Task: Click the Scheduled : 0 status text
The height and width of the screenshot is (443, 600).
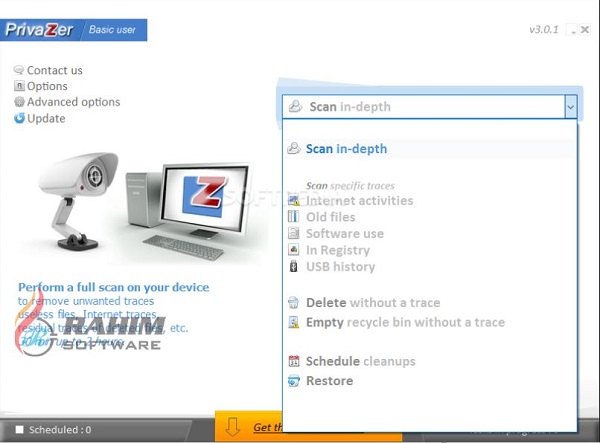Action: [60, 430]
